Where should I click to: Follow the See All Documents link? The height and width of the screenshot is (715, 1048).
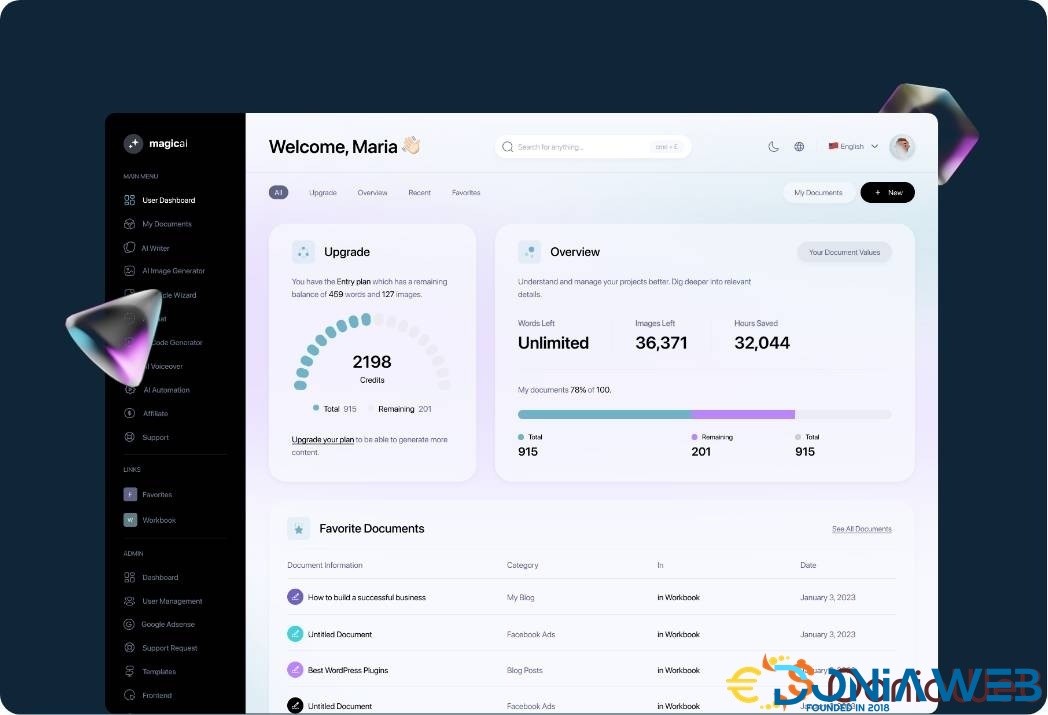[x=861, y=529]
